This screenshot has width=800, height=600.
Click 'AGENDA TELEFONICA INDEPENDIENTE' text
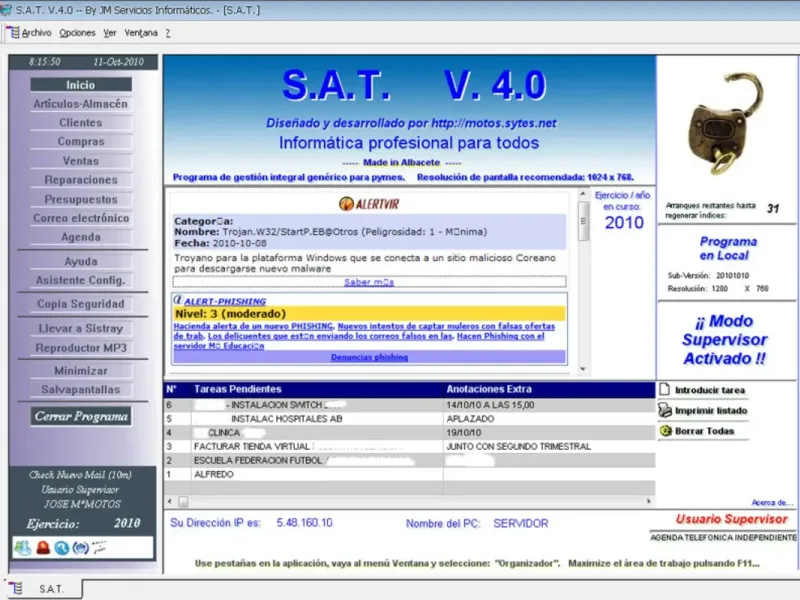[x=723, y=537]
